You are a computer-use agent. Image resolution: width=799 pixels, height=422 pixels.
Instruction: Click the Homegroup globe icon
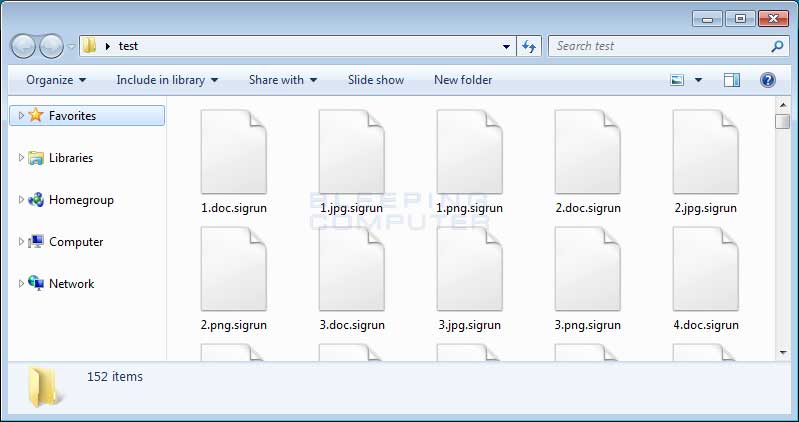coord(36,200)
